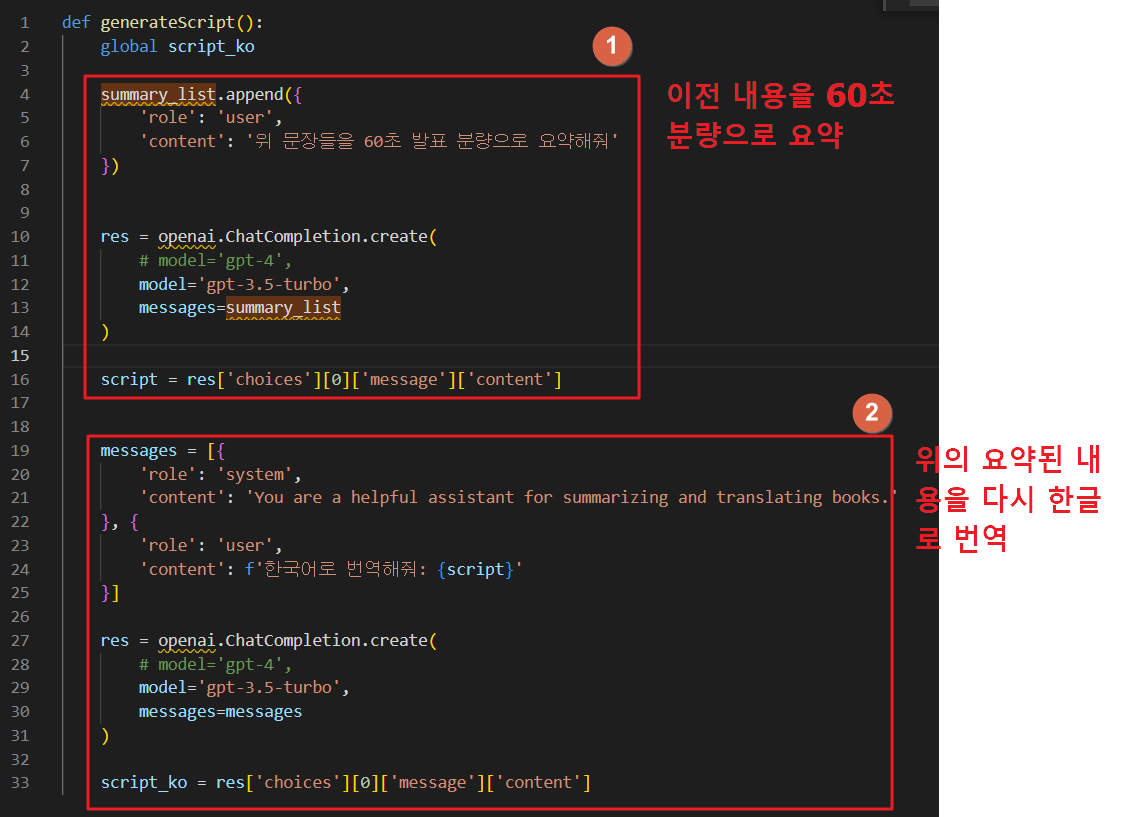Screen dimensions: 1138x817
Task: Click line number 26 in the gutter
Action: point(20,617)
